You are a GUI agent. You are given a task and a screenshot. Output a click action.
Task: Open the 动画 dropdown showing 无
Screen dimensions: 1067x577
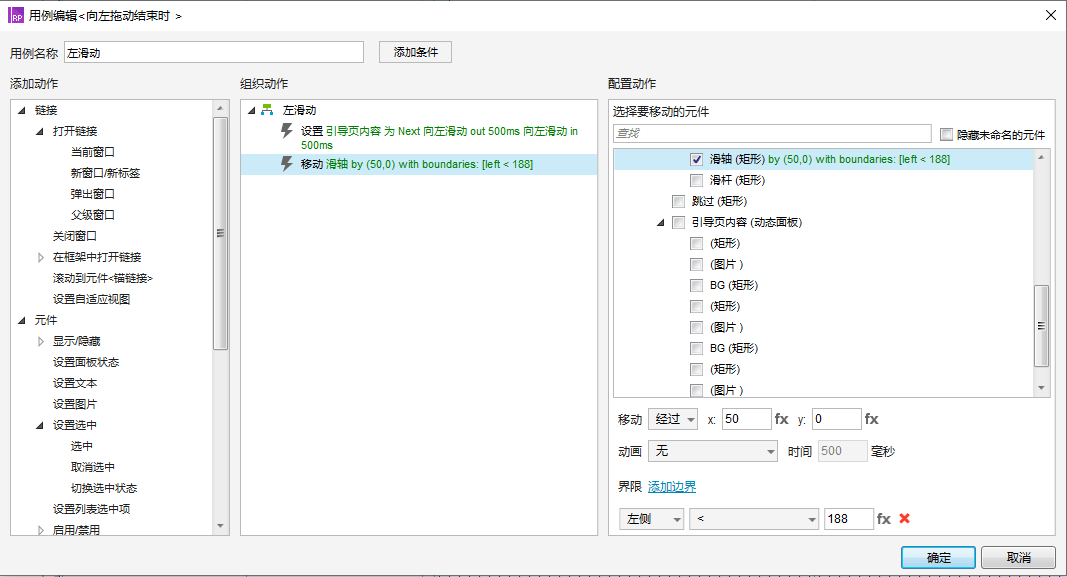[x=712, y=451]
